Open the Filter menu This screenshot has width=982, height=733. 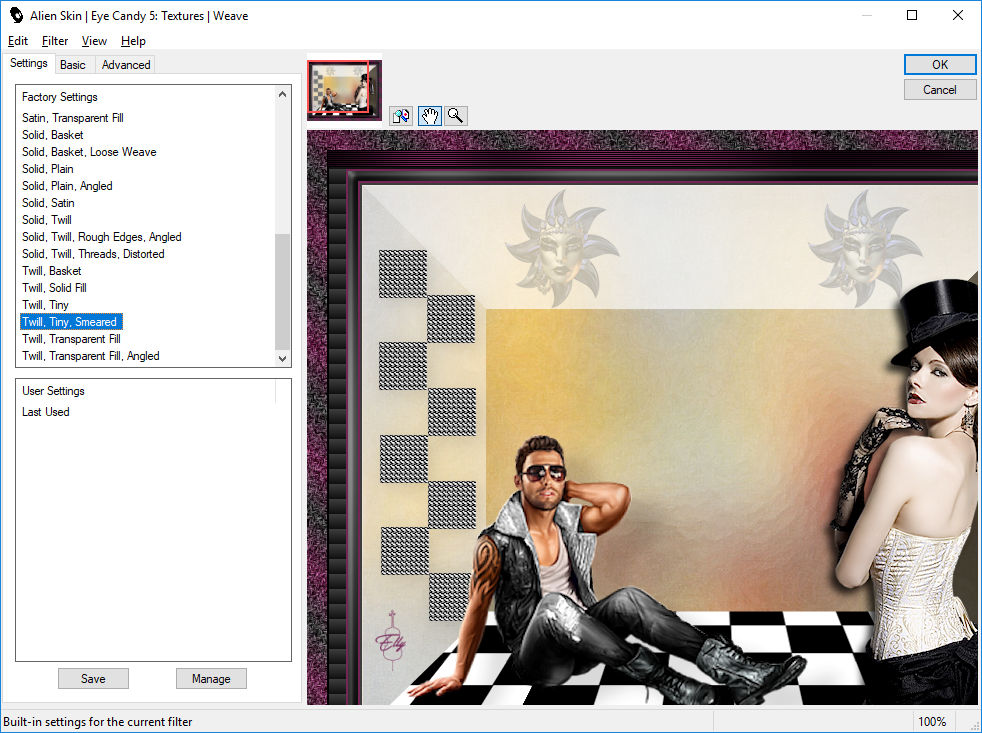pos(54,41)
